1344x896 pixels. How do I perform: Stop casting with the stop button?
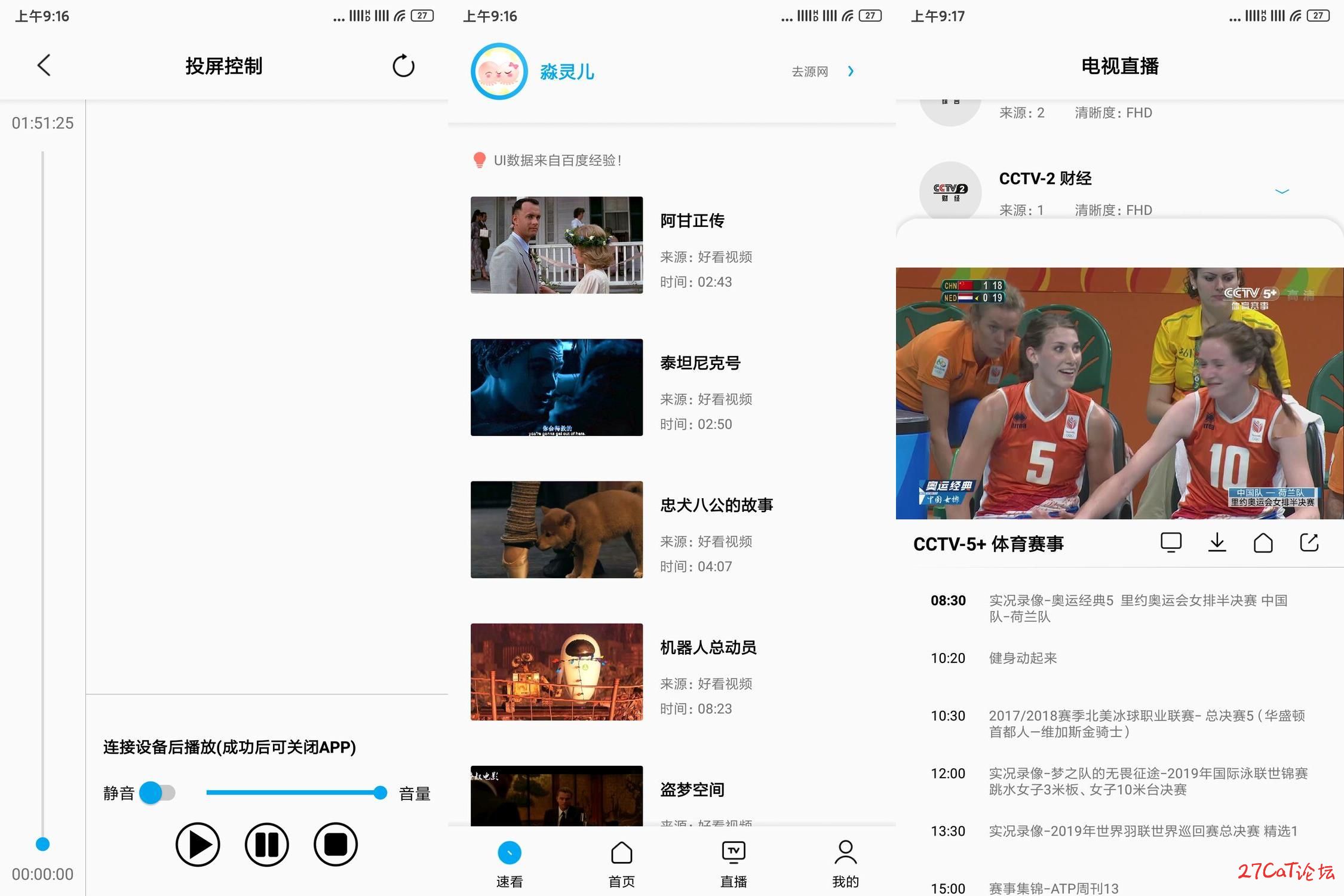(336, 844)
